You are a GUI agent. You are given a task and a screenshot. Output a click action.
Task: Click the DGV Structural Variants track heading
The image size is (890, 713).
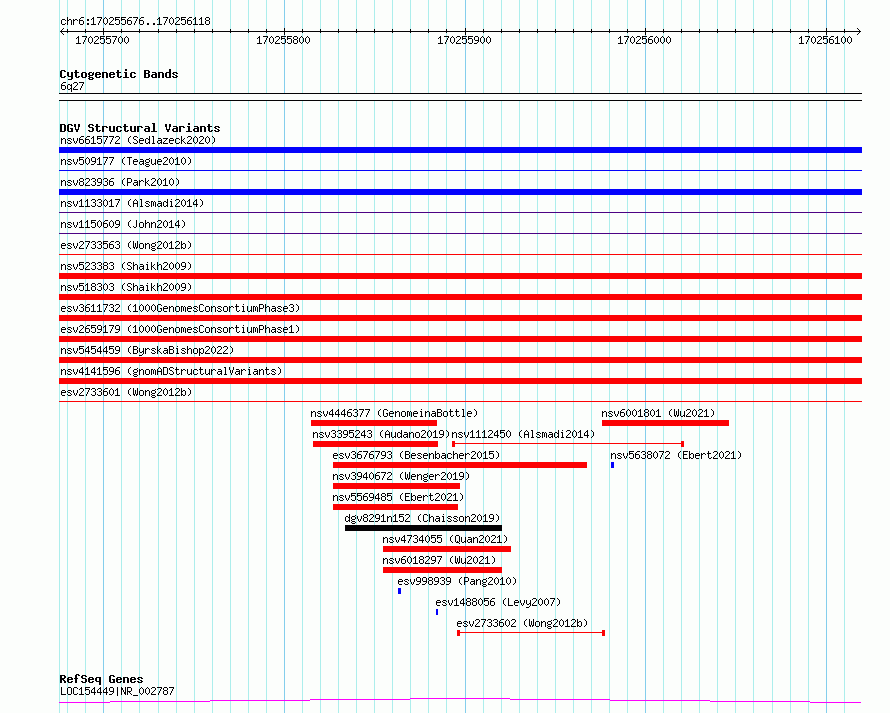(x=140, y=128)
